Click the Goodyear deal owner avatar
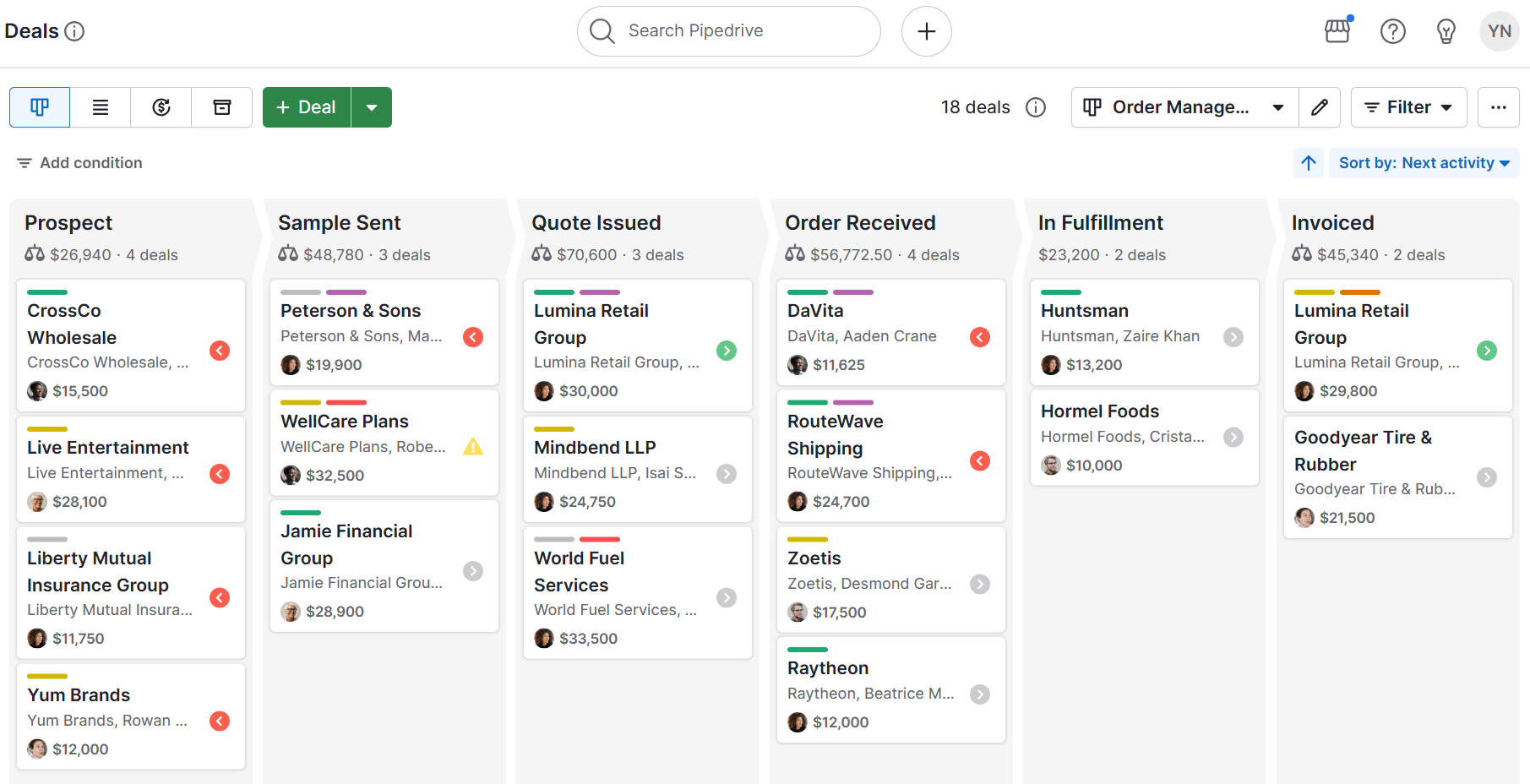This screenshot has height=784, width=1530. [1304, 518]
